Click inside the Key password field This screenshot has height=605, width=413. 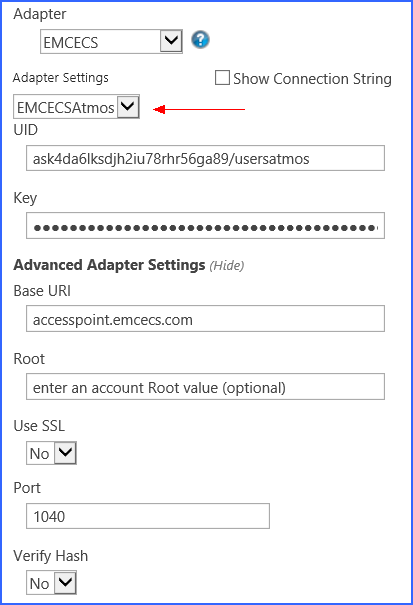[x=205, y=225]
